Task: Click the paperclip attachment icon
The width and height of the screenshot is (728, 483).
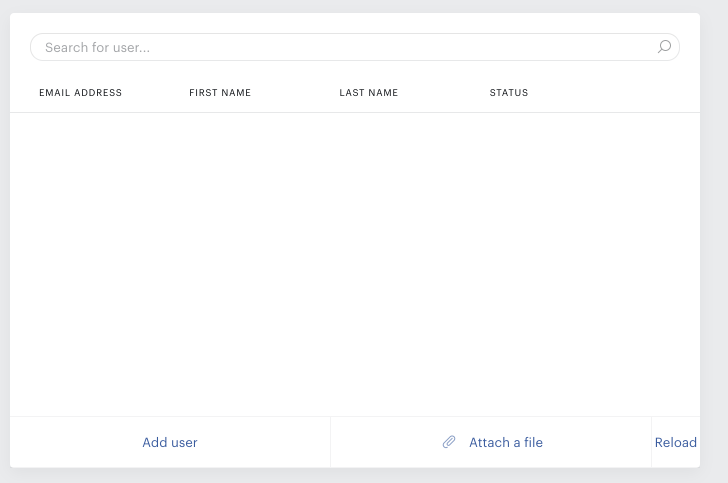Action: pos(449,442)
